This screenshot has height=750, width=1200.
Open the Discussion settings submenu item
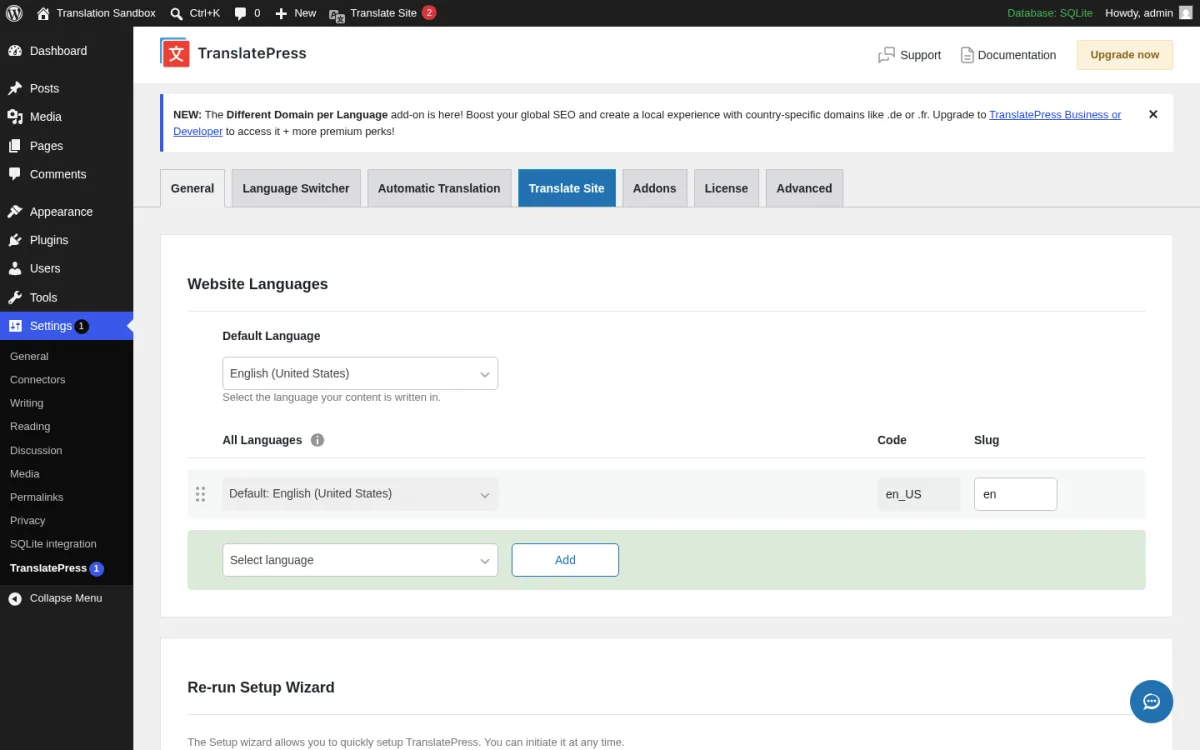[36, 450]
